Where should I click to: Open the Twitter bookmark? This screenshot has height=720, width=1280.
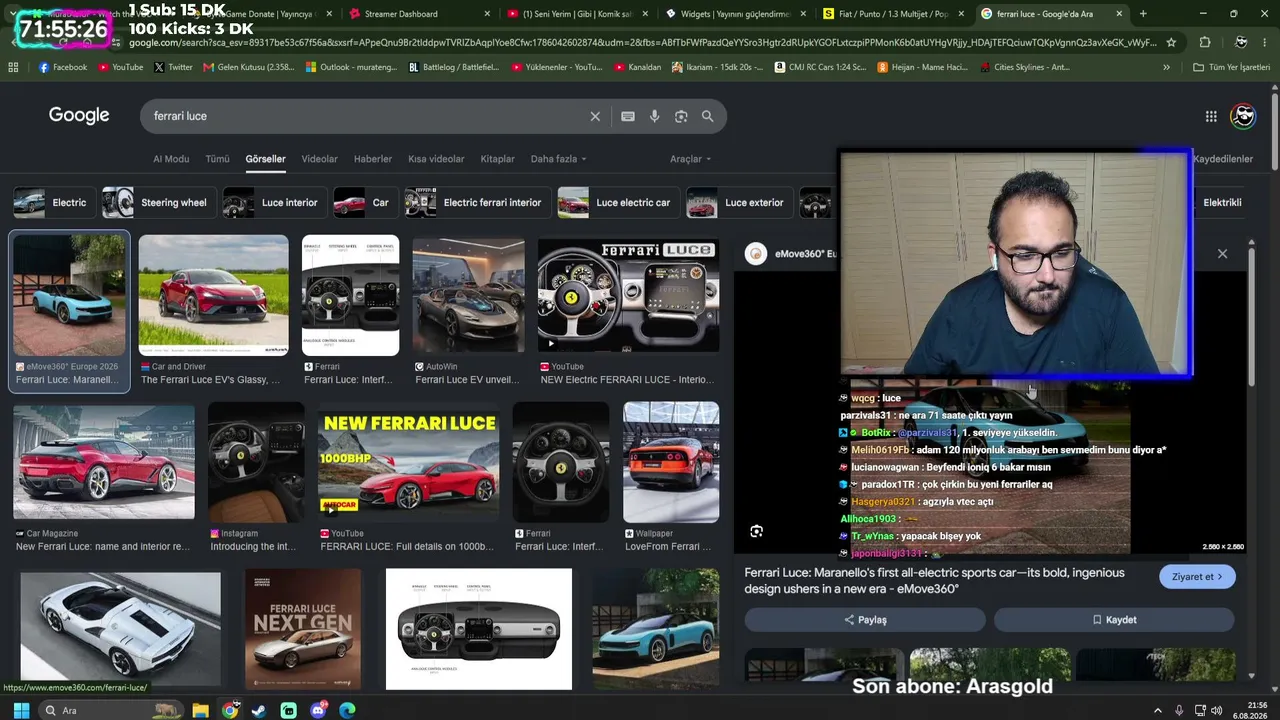click(x=173, y=67)
